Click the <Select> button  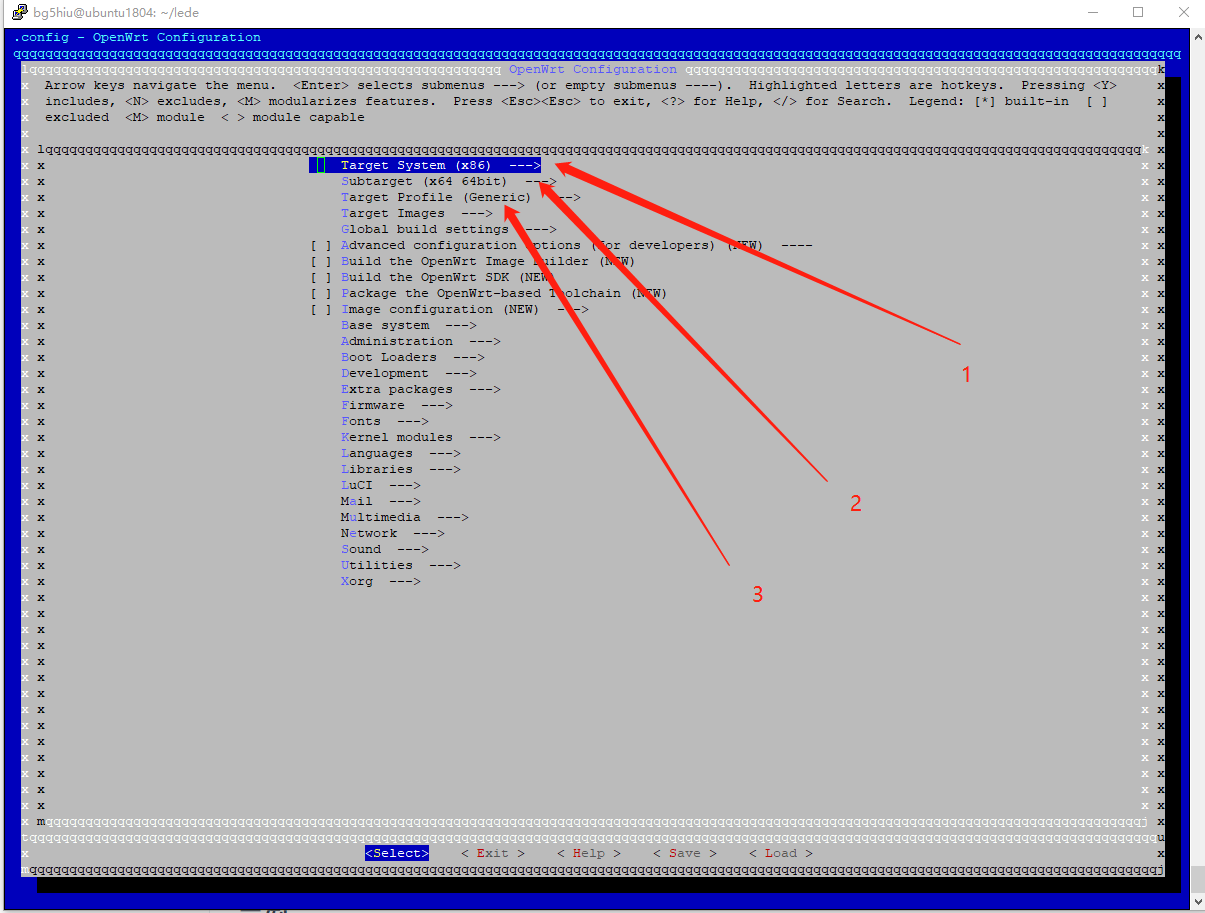(x=397, y=854)
